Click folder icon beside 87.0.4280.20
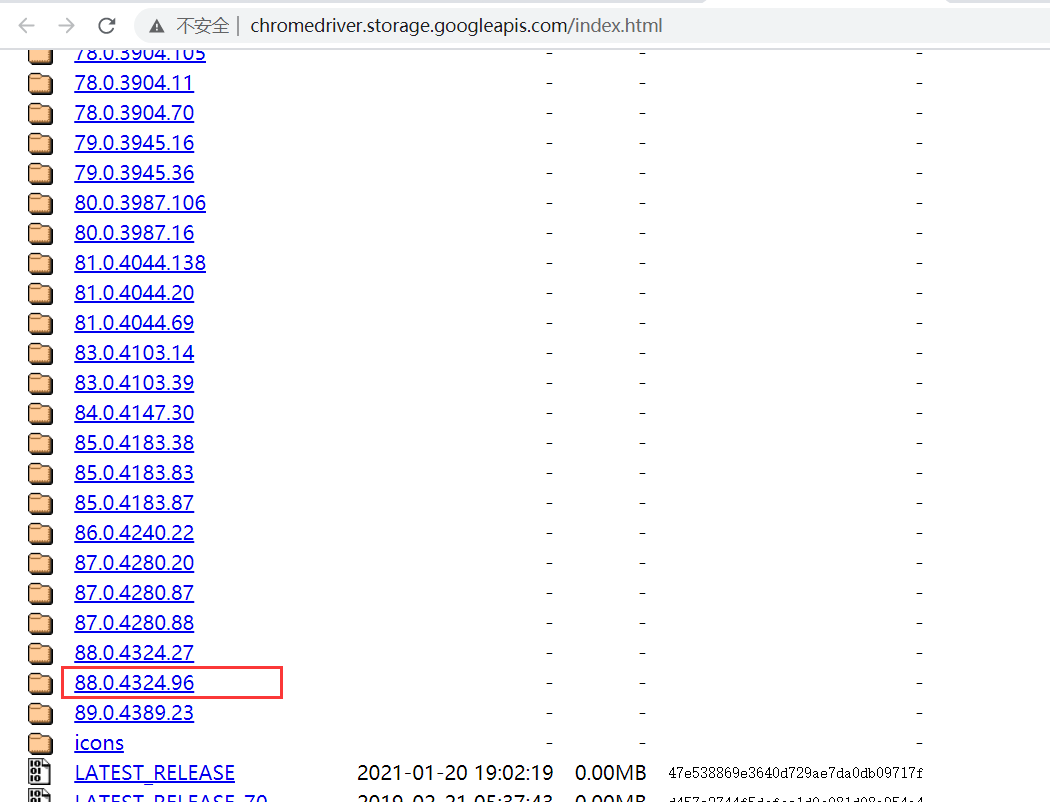Viewport: 1050px width, 802px height. click(40, 563)
